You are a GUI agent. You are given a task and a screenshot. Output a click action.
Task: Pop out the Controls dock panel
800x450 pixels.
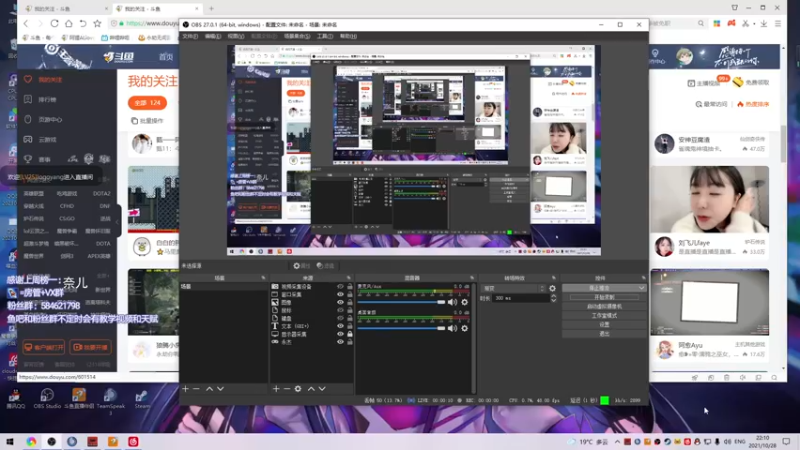(x=643, y=278)
